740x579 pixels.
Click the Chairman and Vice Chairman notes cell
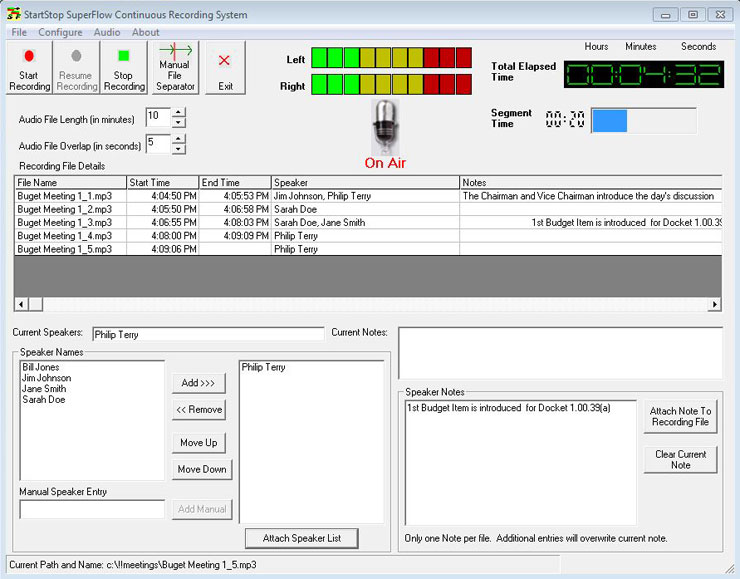coord(591,196)
